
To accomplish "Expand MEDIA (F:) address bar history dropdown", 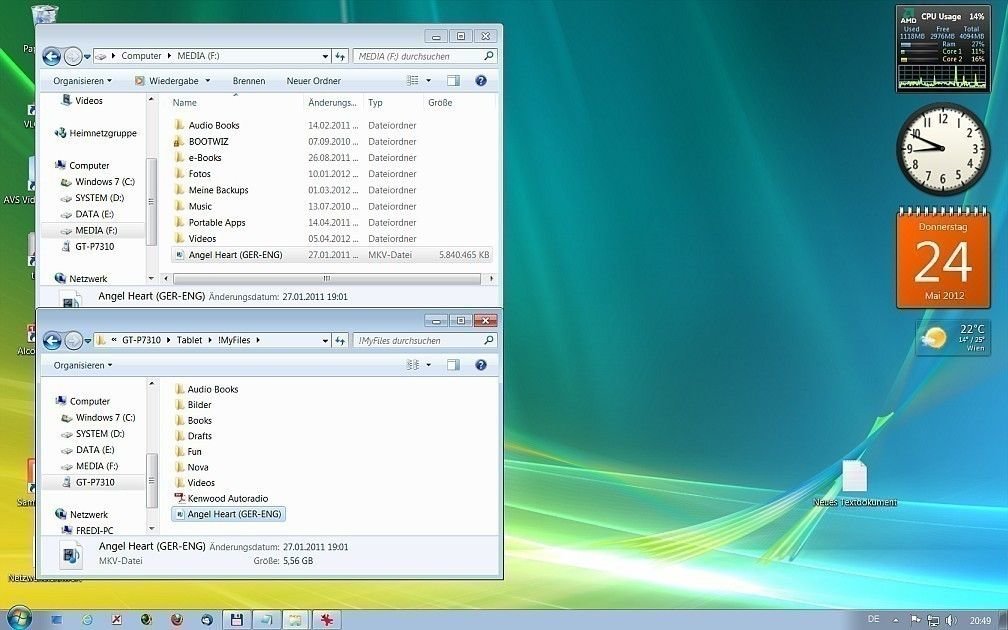I will (325, 57).
